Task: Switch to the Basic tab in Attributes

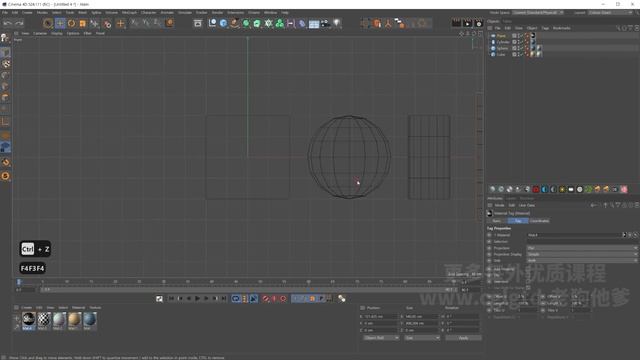Action: pyautogui.click(x=497, y=221)
